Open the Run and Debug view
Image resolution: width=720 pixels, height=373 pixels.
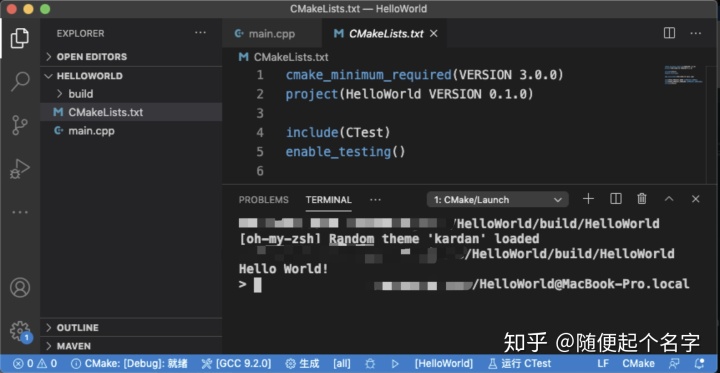(20, 169)
